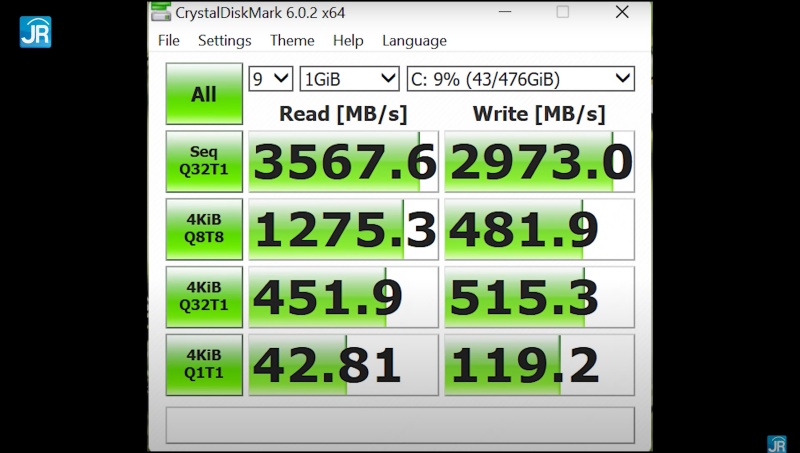This screenshot has width=800, height=453.
Task: Expand the test count dropdown showing 9
Action: (x=271, y=79)
